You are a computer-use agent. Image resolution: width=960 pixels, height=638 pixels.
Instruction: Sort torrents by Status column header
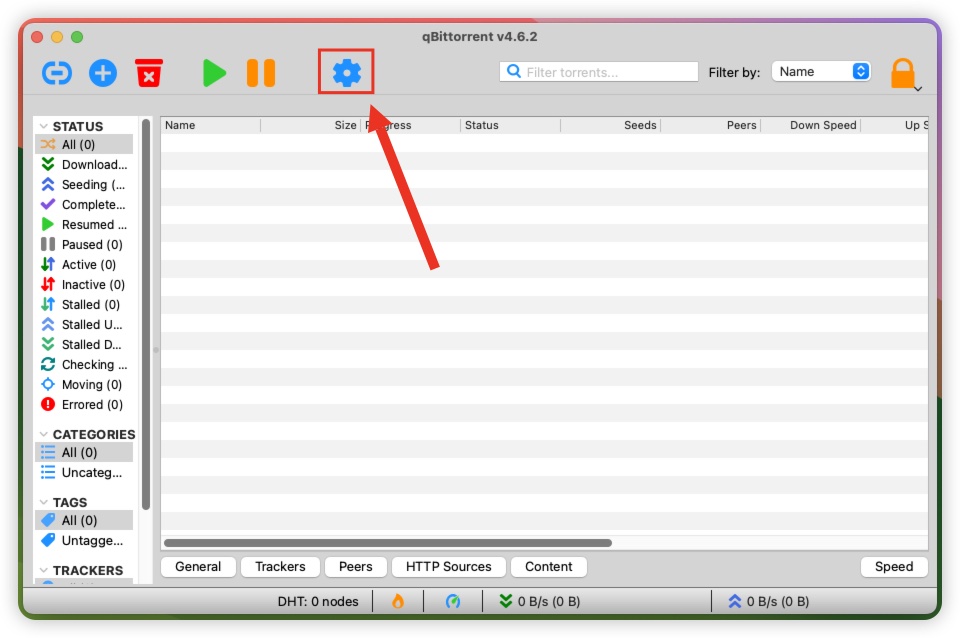(510, 125)
